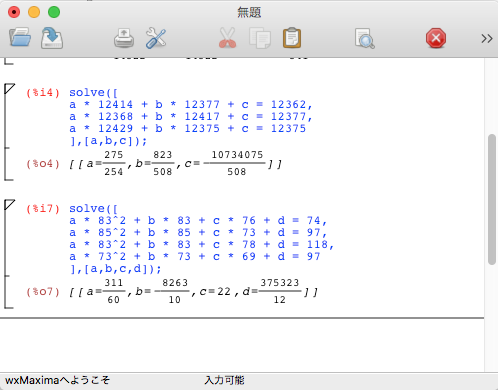Screen dimensions: 498x390
Task: Save document using the save icon
Action: [52, 38]
